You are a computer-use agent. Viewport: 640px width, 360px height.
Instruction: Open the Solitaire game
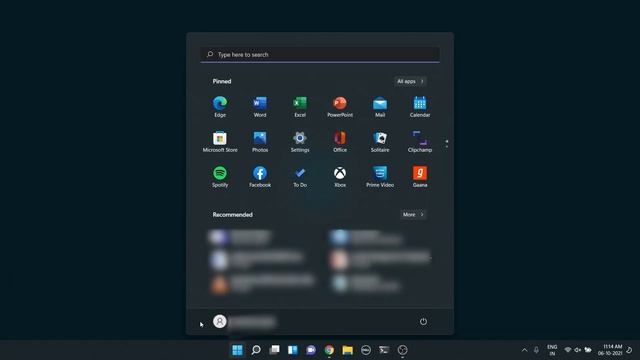[380, 142]
